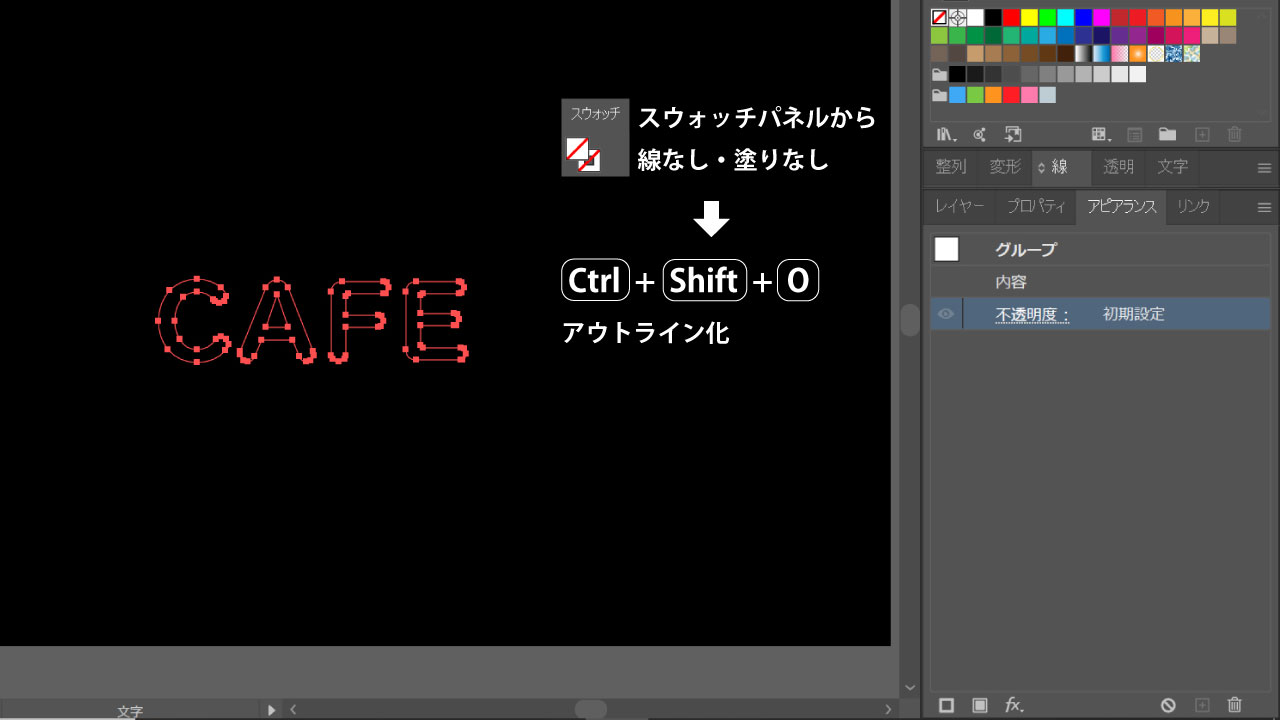Create a New Color Group folder icon
1280x720 pixels.
coord(1167,134)
